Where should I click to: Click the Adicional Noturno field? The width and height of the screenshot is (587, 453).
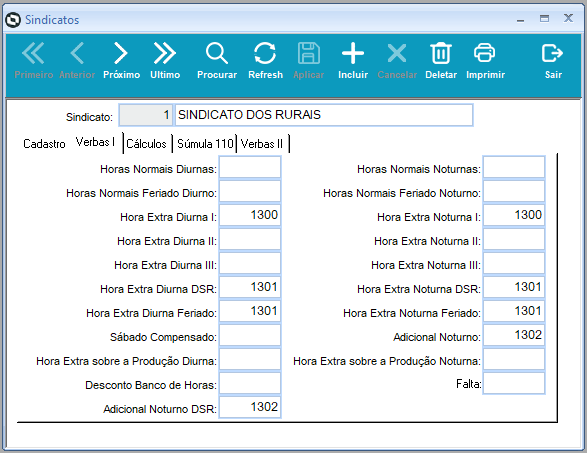pos(514,335)
